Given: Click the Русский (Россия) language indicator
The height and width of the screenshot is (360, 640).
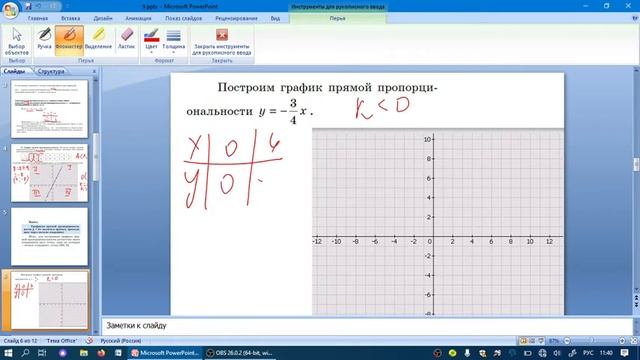Looking at the screenshot, I should 121,340.
